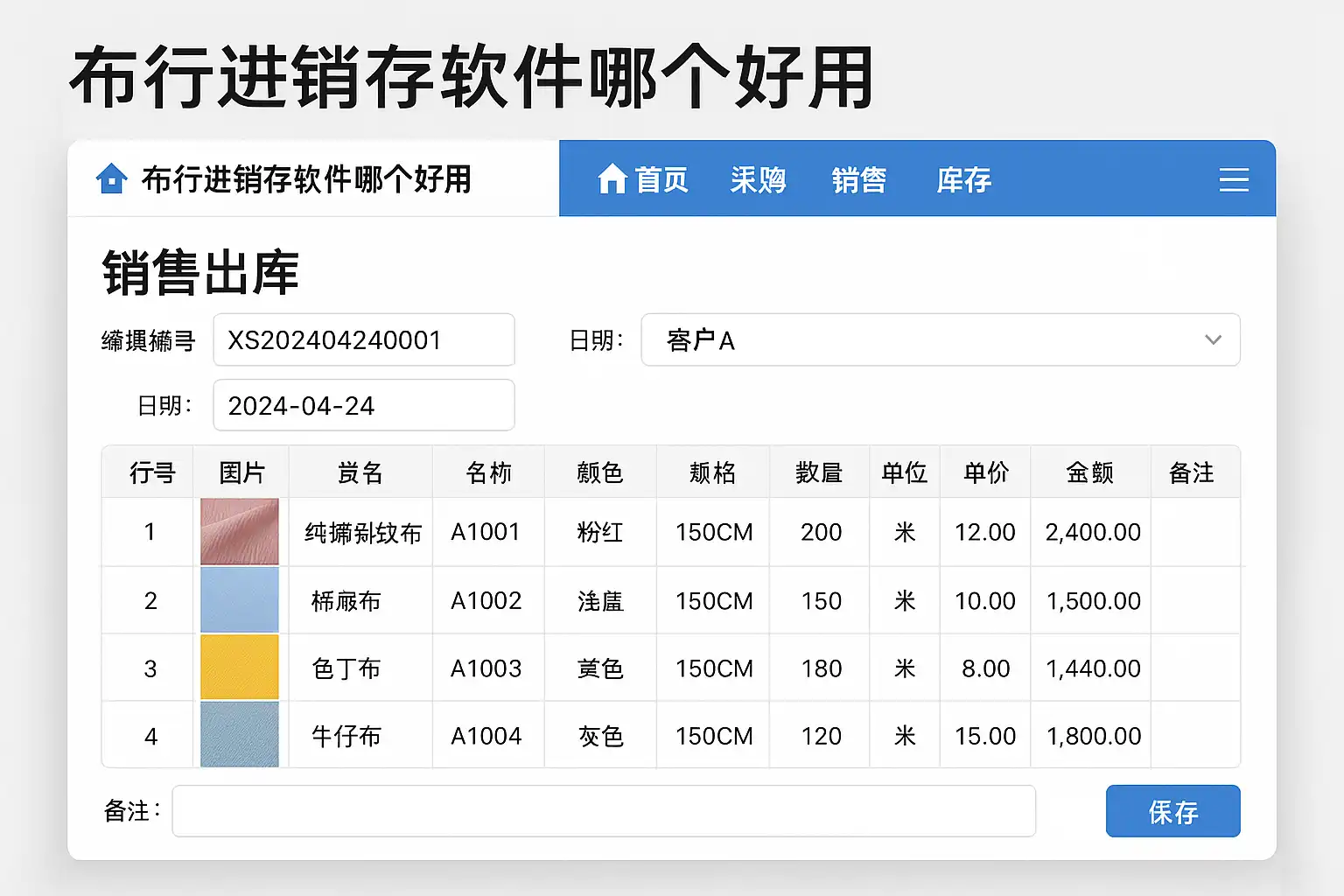Open the 采购 menu tab
Viewport: 1344px width, 896px height.
click(x=758, y=180)
